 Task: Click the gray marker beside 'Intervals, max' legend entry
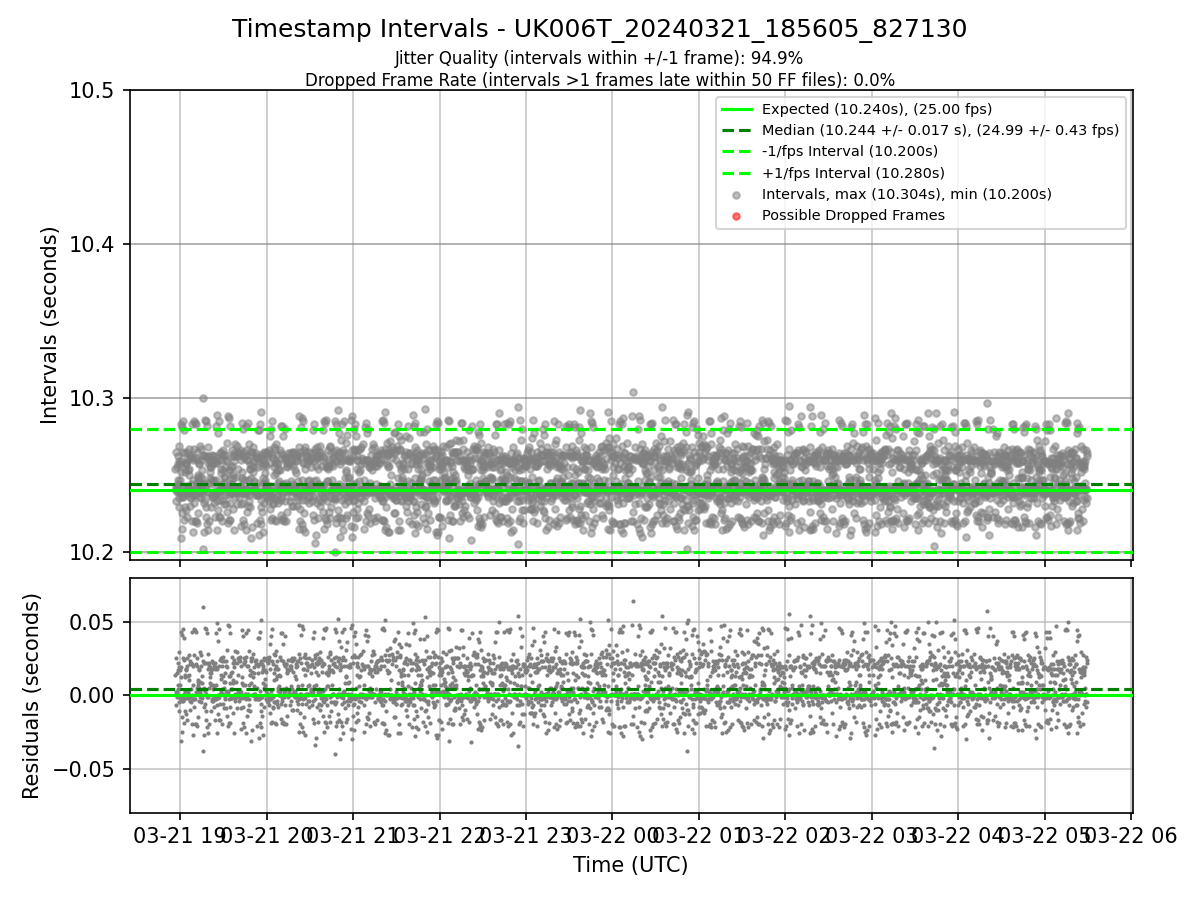[x=737, y=195]
